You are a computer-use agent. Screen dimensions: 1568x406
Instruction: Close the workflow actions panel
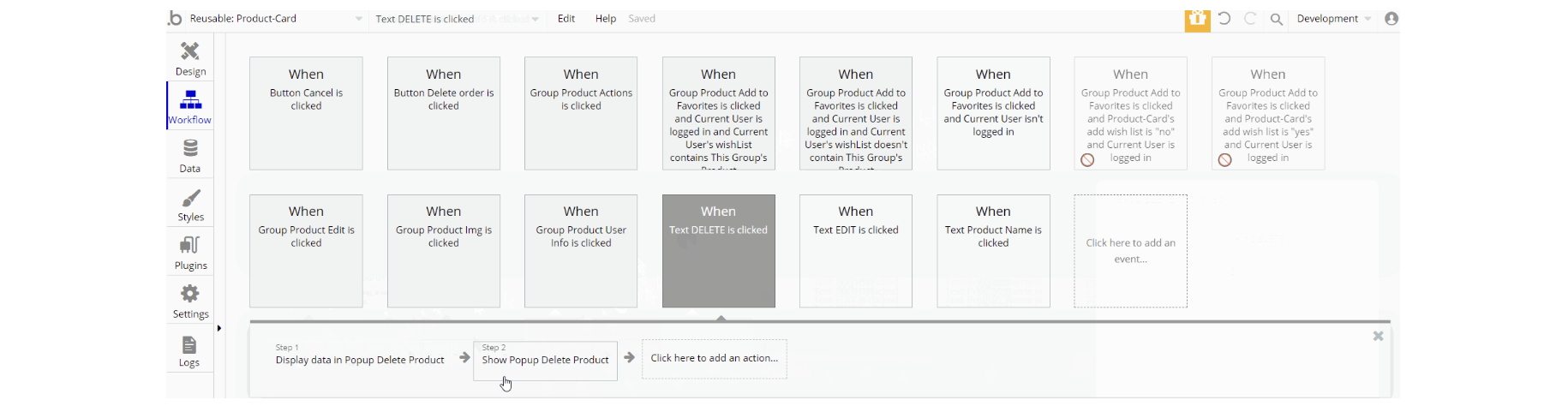(1378, 337)
